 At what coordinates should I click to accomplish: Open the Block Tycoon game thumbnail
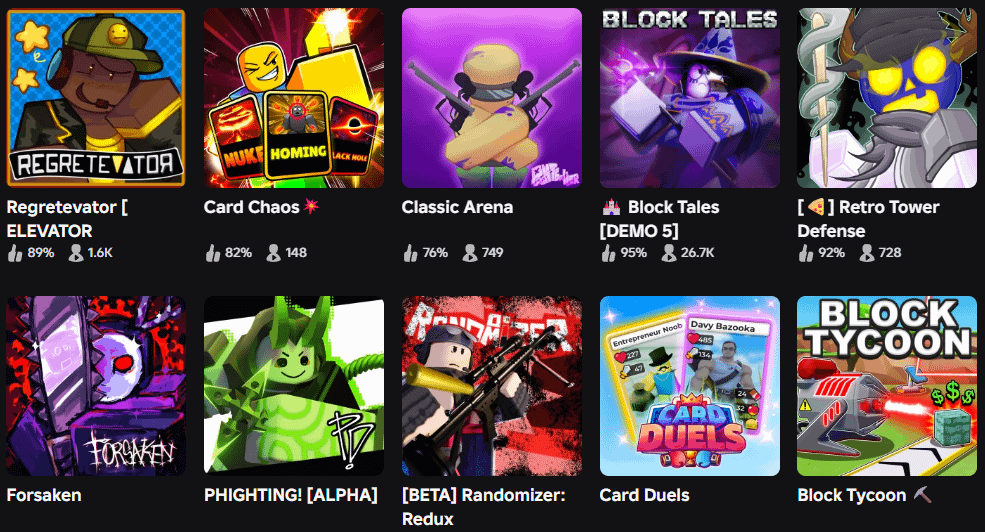pos(887,386)
